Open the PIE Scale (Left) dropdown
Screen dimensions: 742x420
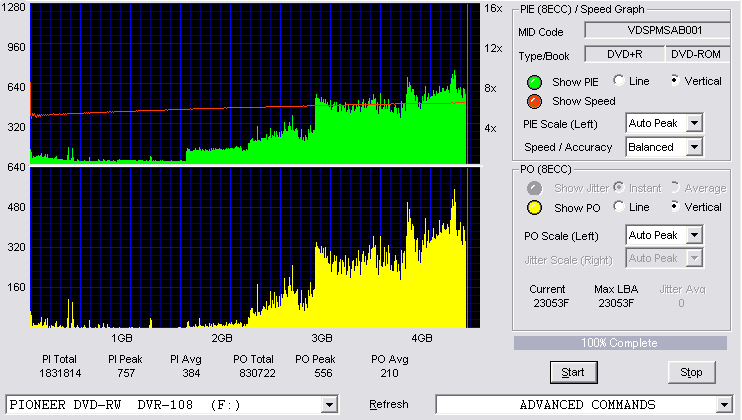pos(694,123)
